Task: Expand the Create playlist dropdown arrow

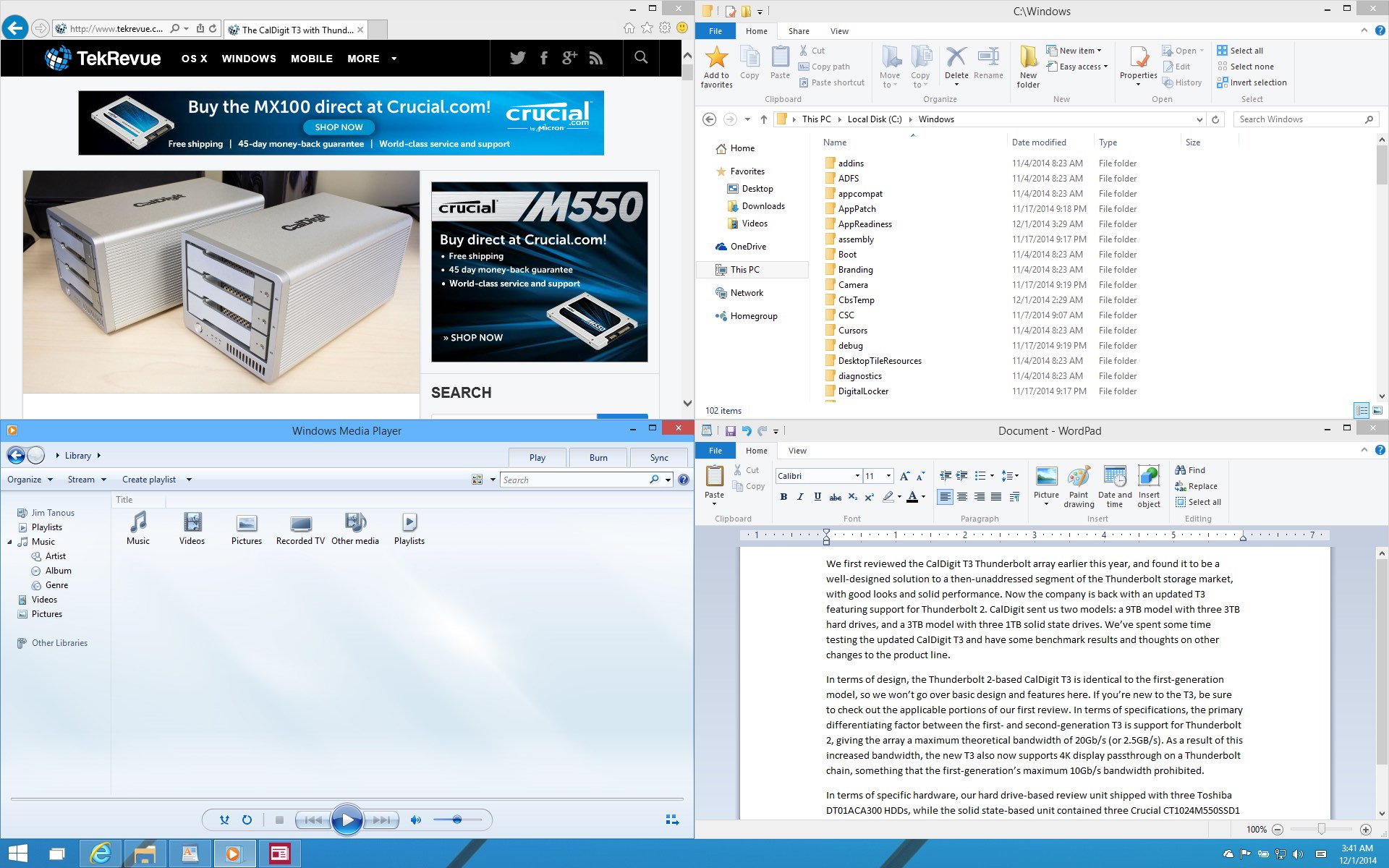Action: 189,480
